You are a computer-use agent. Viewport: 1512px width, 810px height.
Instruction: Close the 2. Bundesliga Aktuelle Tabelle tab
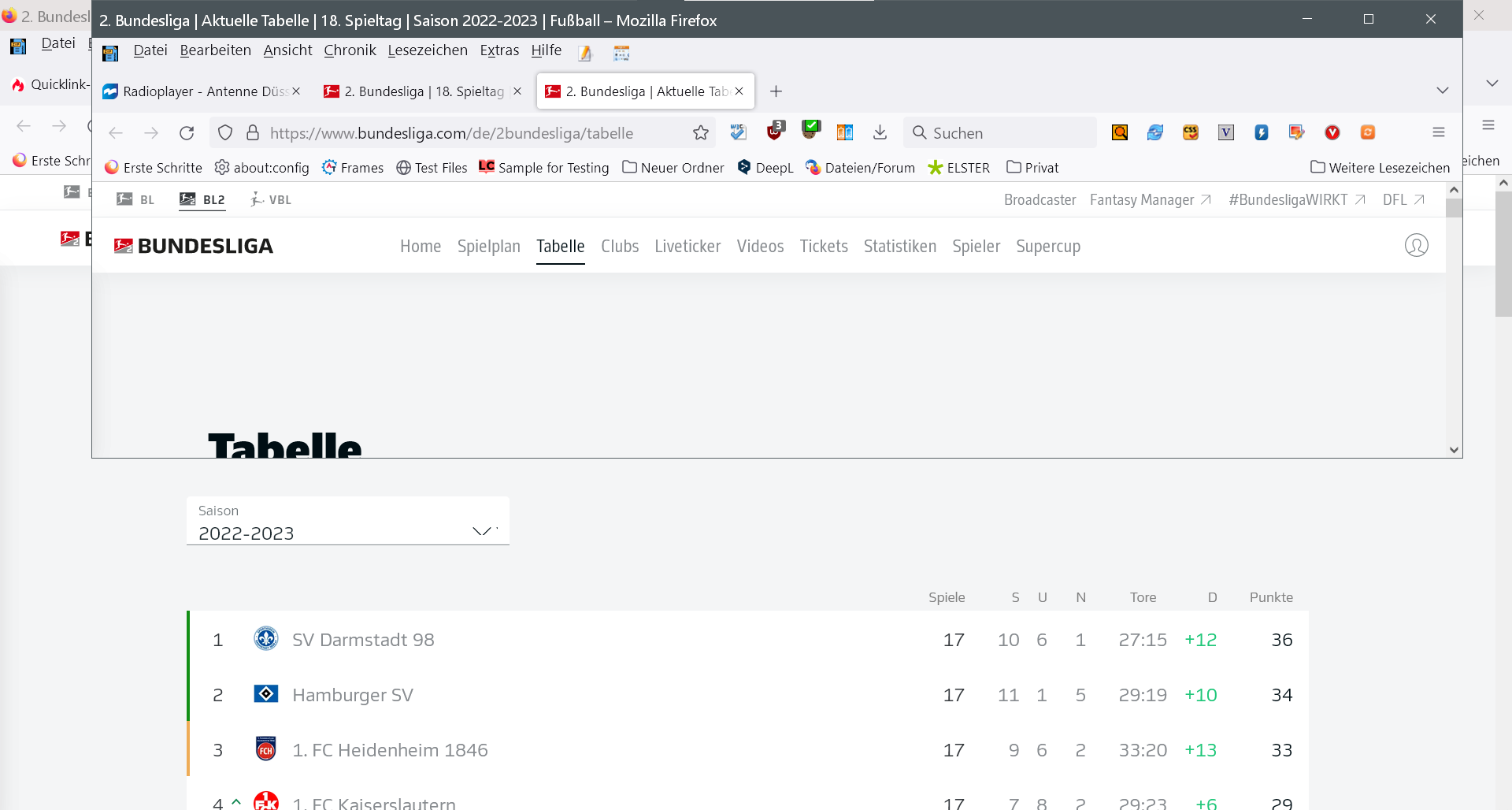[739, 91]
